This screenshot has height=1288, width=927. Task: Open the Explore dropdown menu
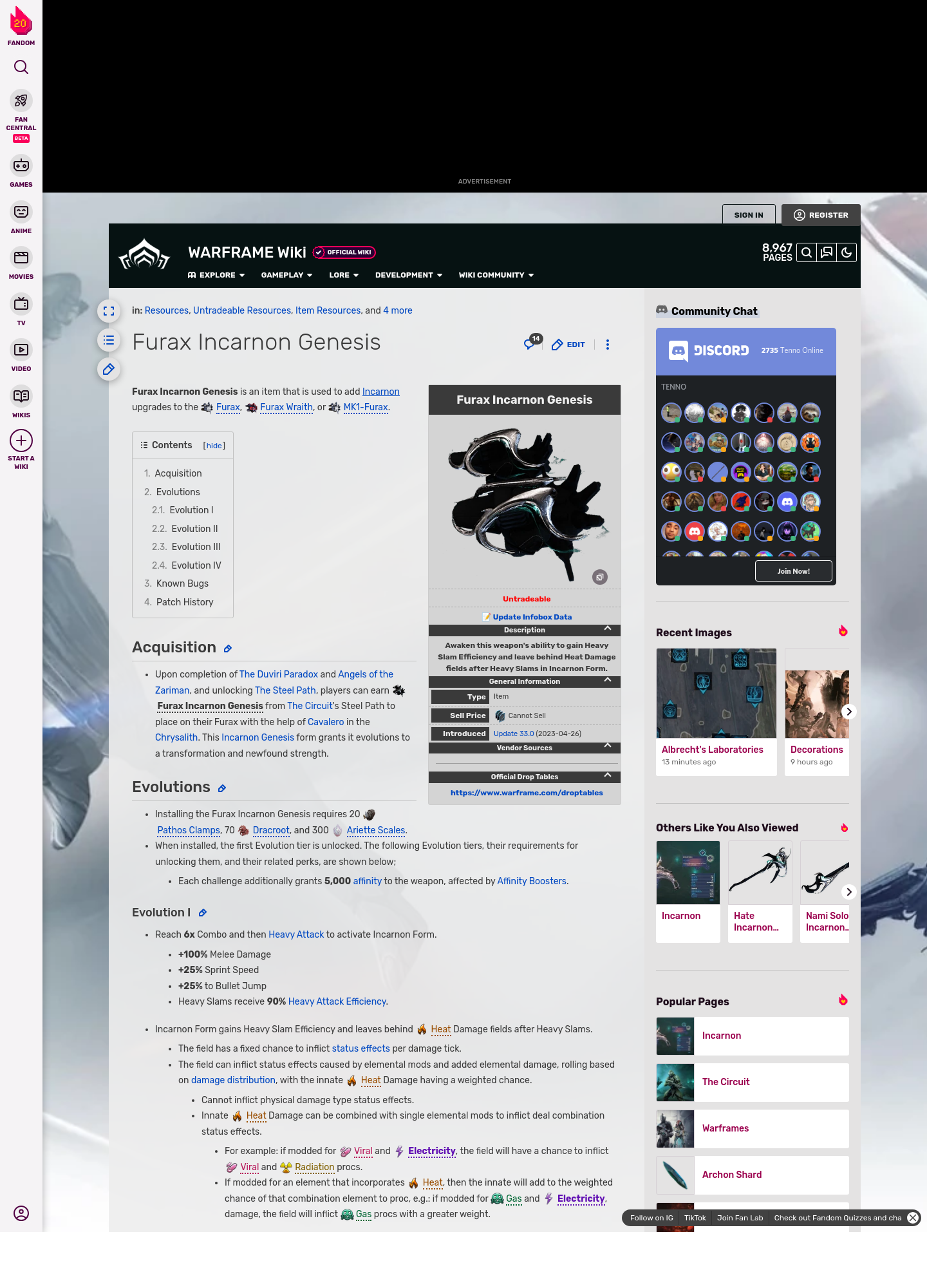(x=216, y=275)
